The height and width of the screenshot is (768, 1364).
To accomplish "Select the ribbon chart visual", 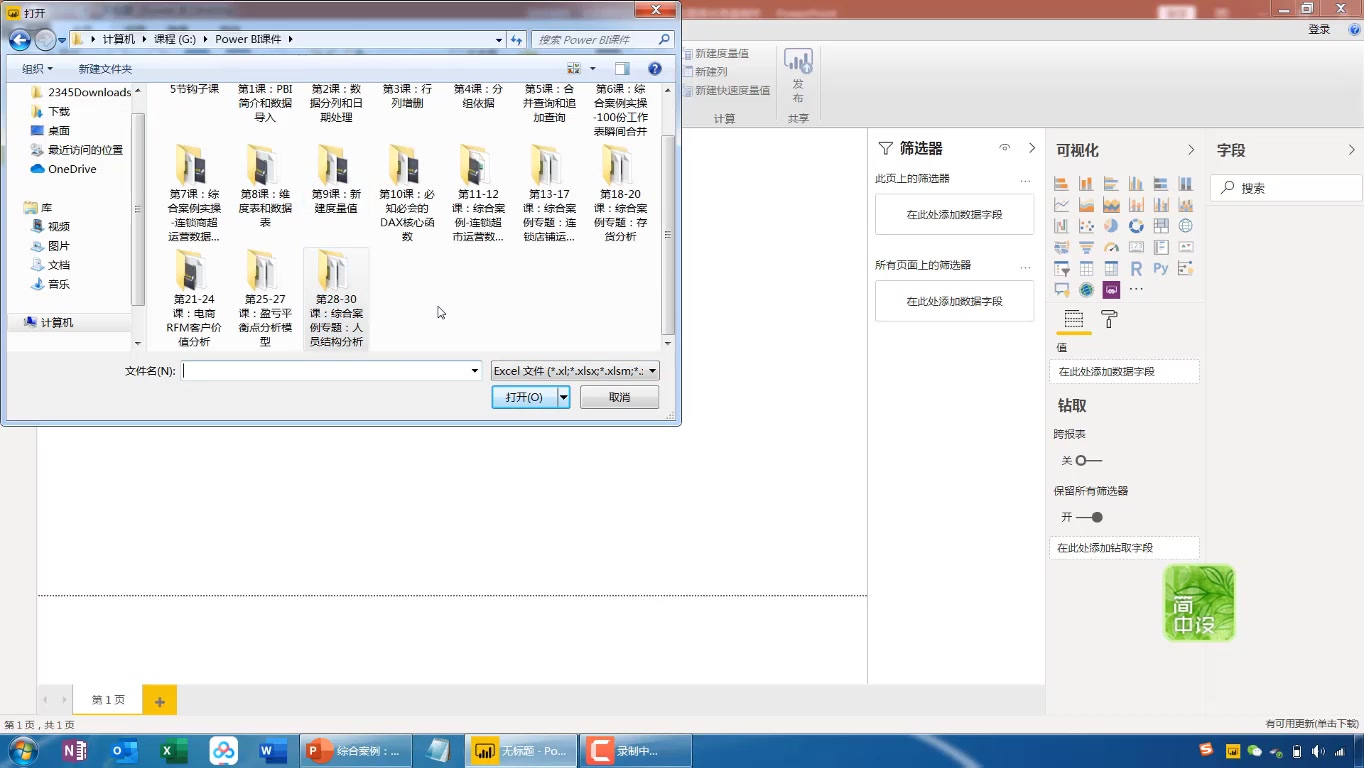I will coord(1186,204).
